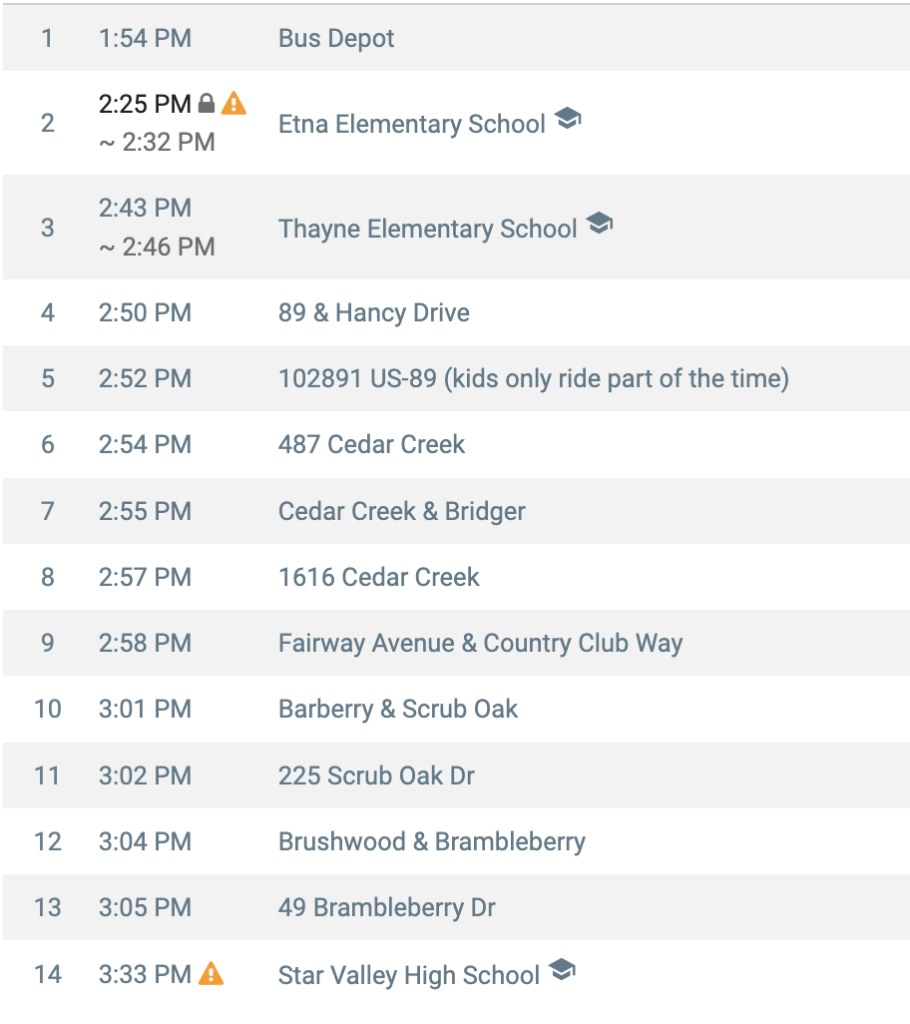This screenshot has width=910, height=1024.
Task: Select stop number 11 in list
Action: pos(48,776)
